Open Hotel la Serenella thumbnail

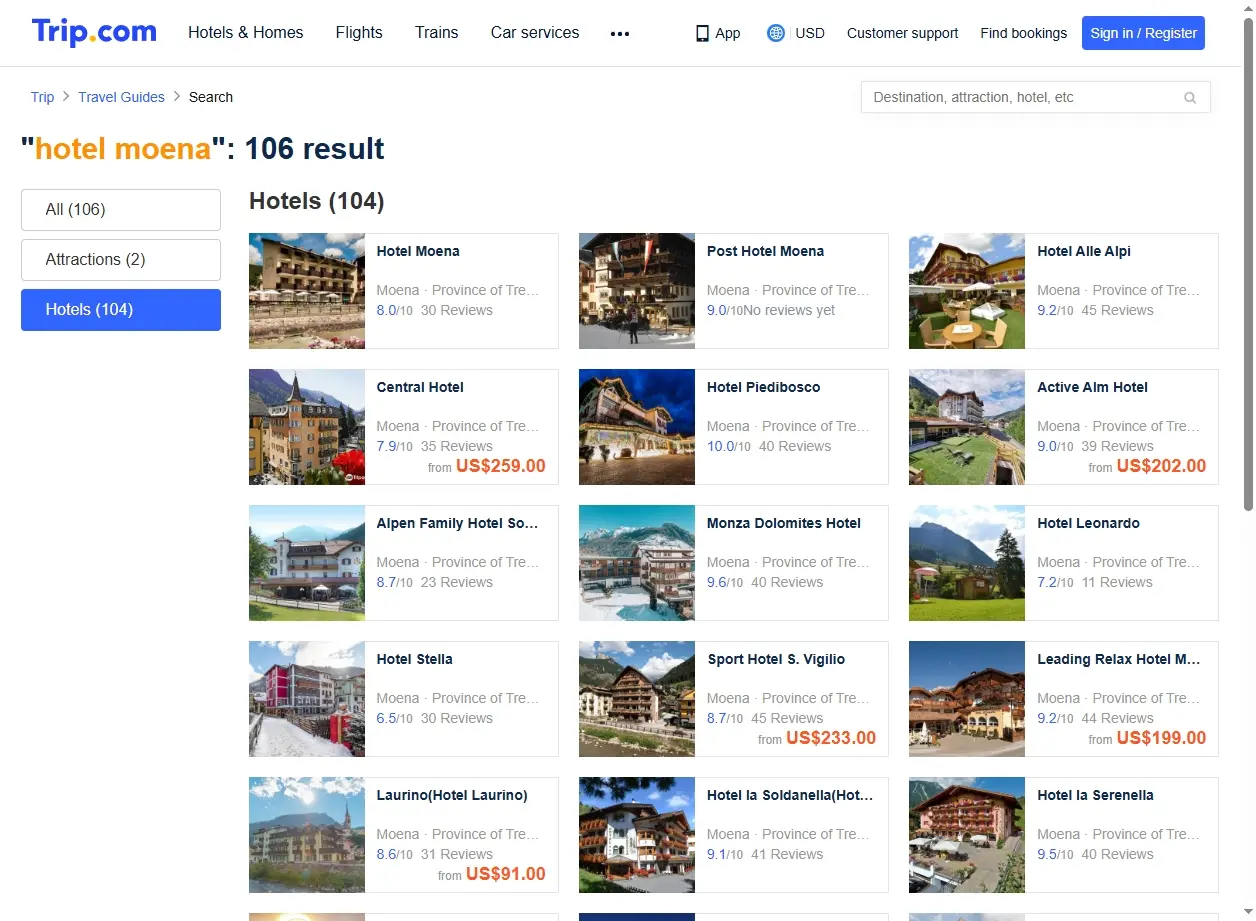[x=967, y=835]
